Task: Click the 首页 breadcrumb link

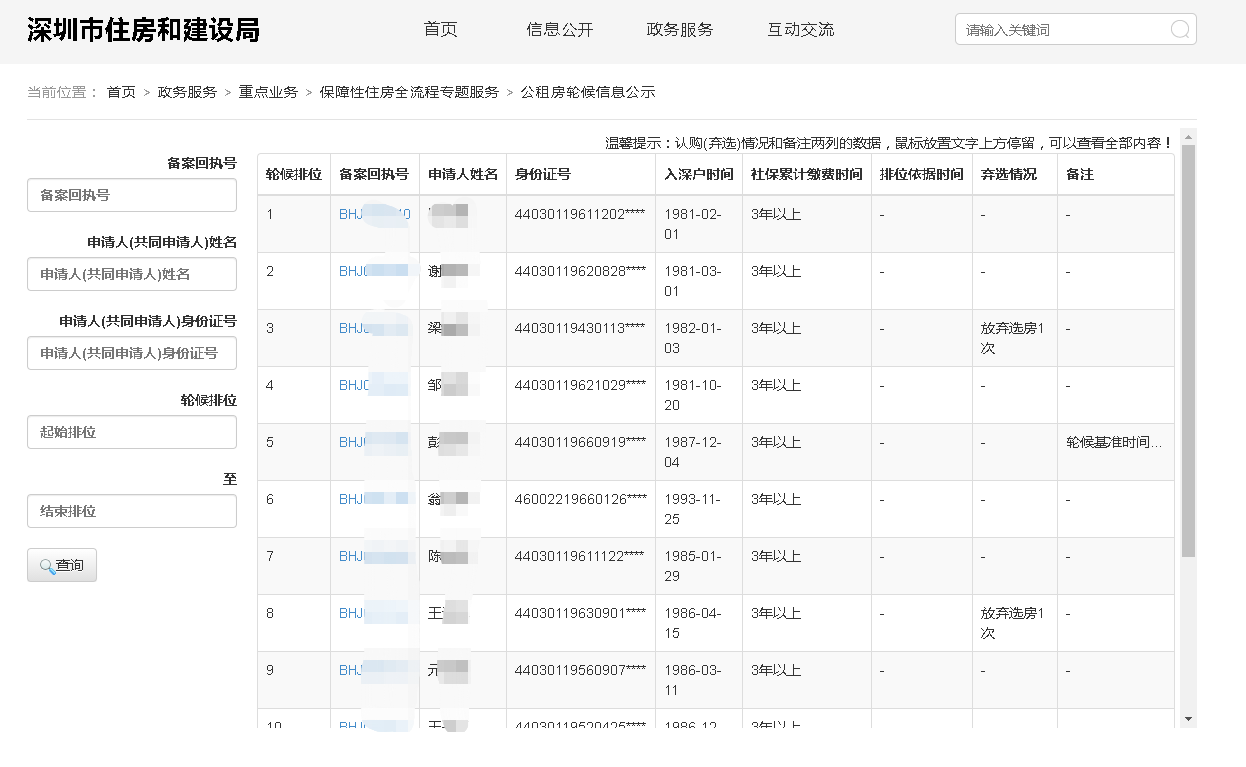Action: [119, 91]
